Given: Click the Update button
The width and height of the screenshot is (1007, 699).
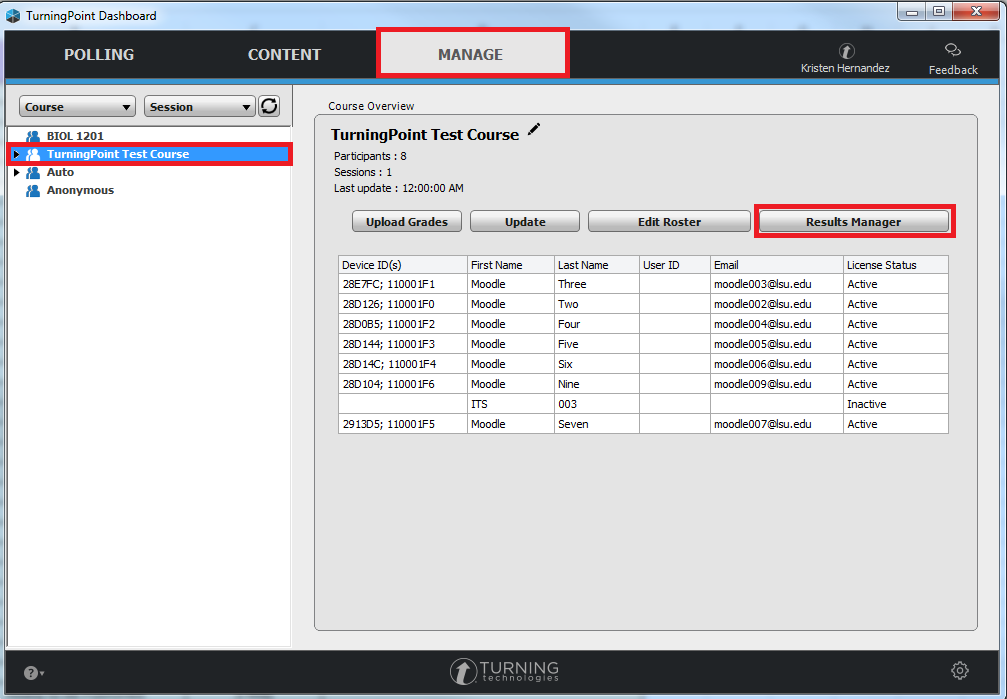Looking at the screenshot, I should pyautogui.click(x=525, y=222).
